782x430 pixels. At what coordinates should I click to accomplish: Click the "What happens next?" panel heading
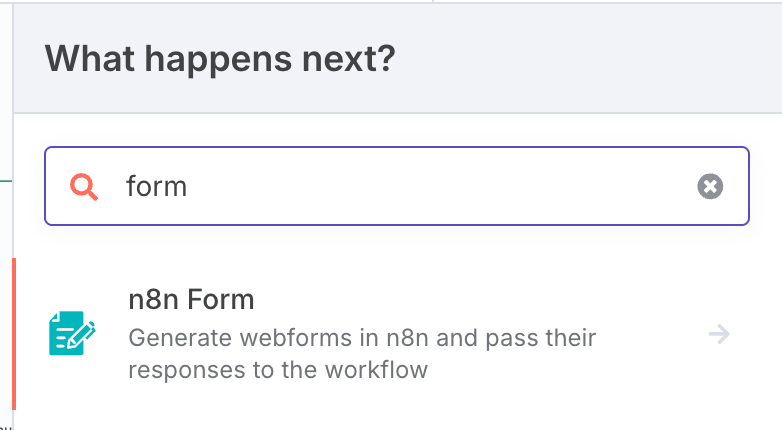click(x=220, y=59)
